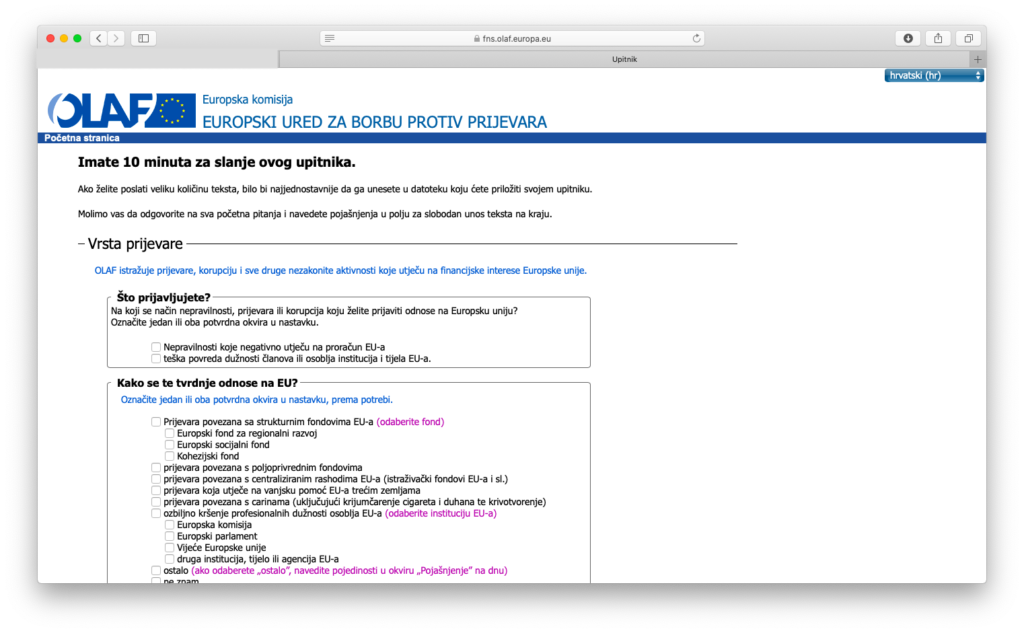Viewport: 1024px width, 633px height.
Task: Check 'Prijevara povezana sa strukturnim fondovima EU-a'
Action: 156,422
